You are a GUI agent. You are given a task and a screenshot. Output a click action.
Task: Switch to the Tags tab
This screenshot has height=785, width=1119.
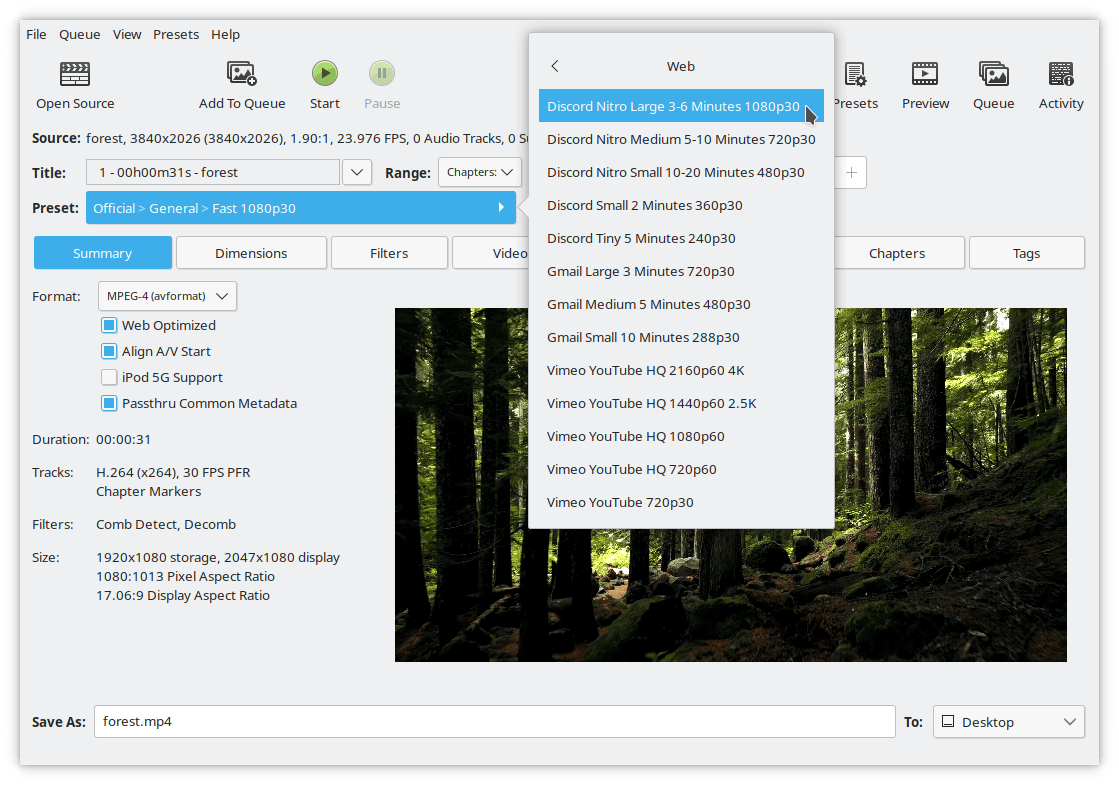click(1026, 253)
